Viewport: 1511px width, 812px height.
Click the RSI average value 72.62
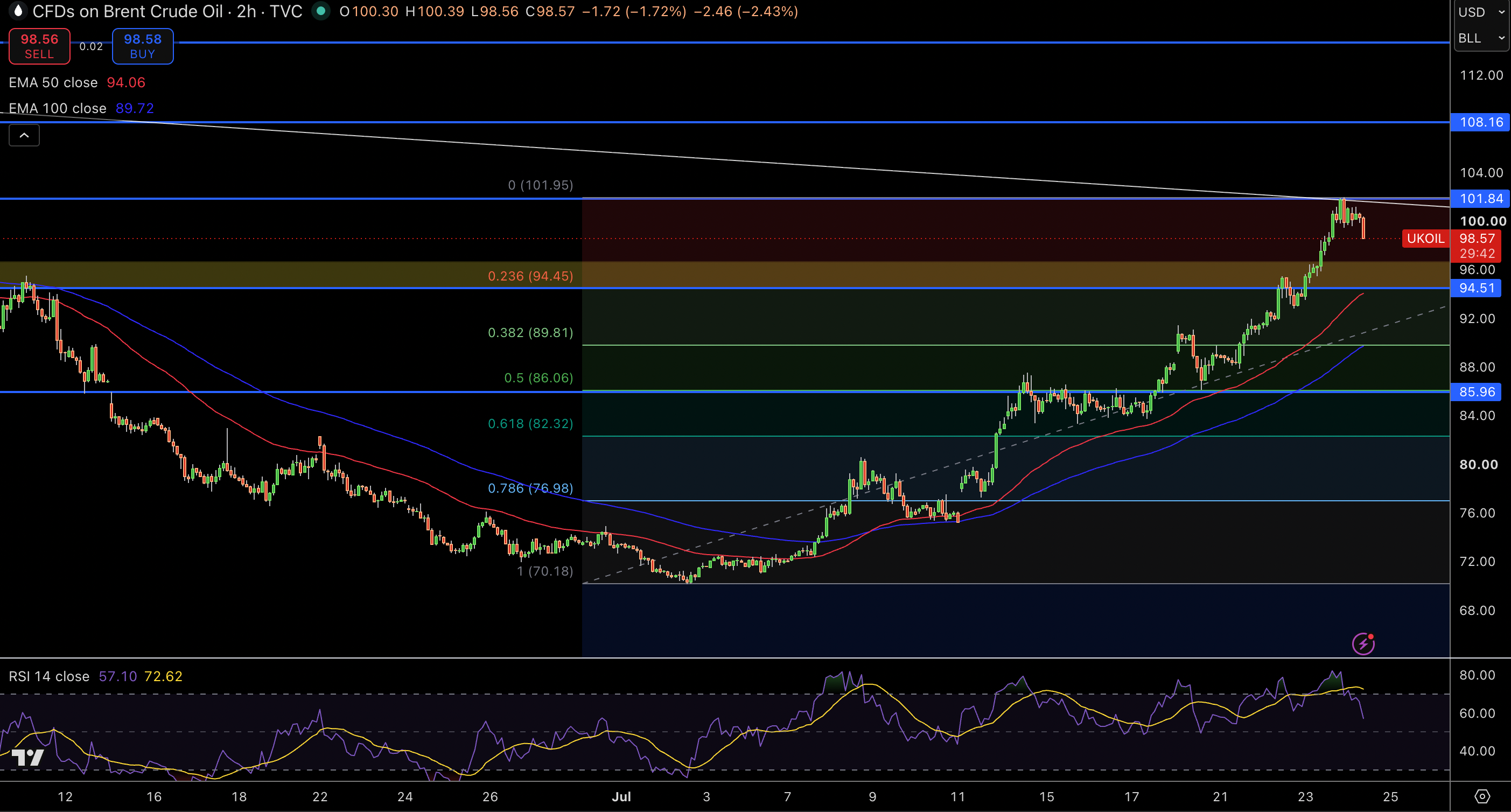(x=163, y=676)
